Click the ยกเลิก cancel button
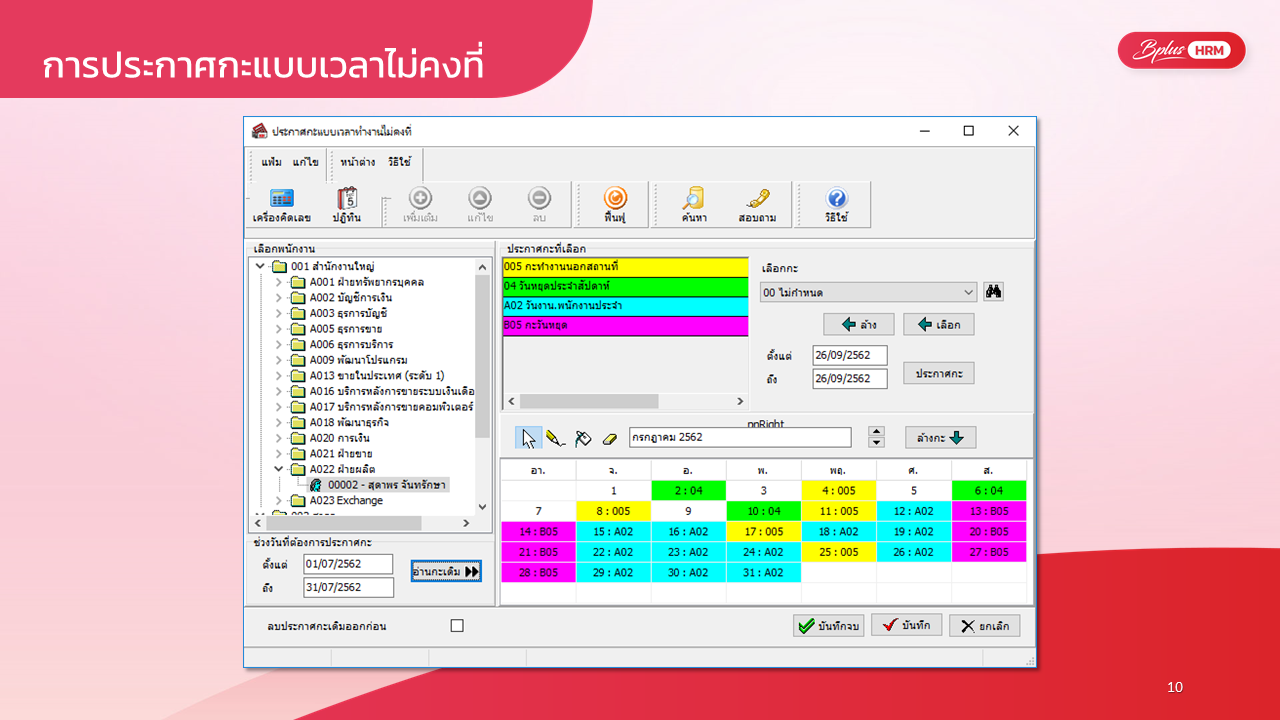The image size is (1280, 720). point(985,626)
